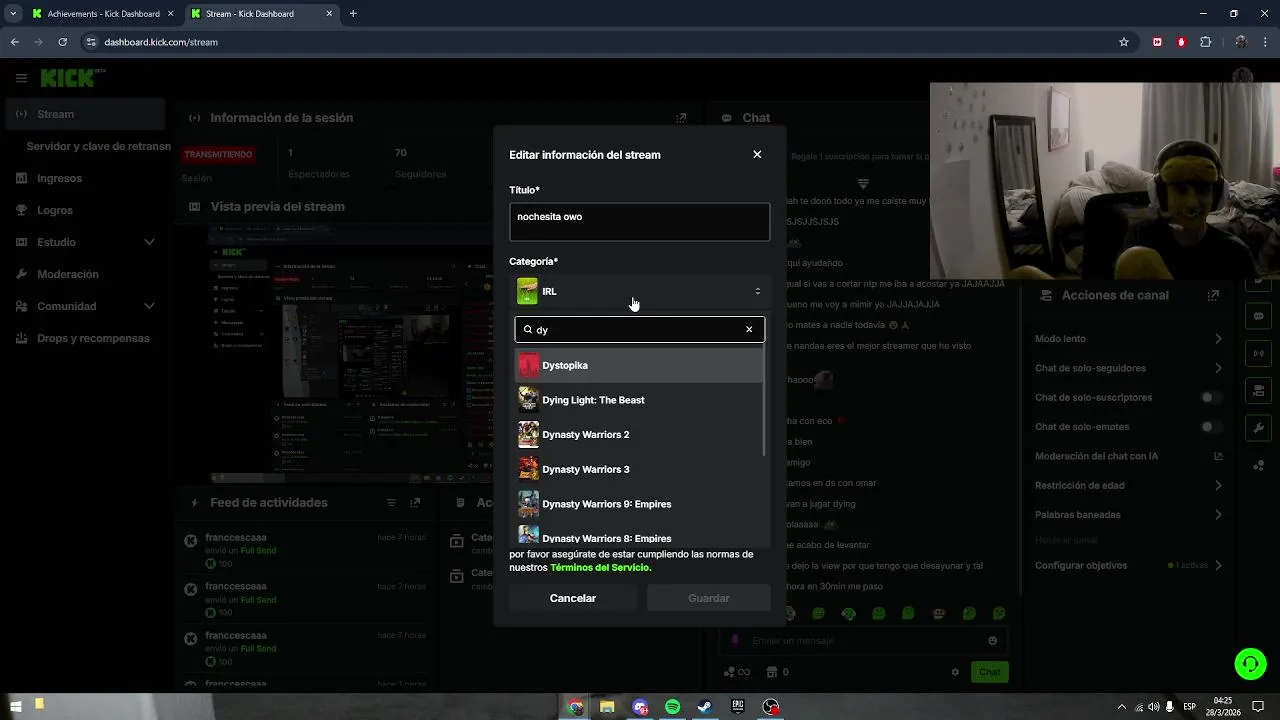Open the IRL category dropdown
The image size is (1280, 720).
[x=639, y=291]
